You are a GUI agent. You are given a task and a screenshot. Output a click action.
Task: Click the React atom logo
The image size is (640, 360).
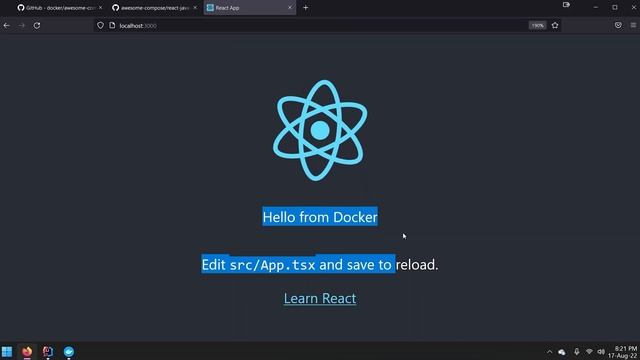coord(320,130)
